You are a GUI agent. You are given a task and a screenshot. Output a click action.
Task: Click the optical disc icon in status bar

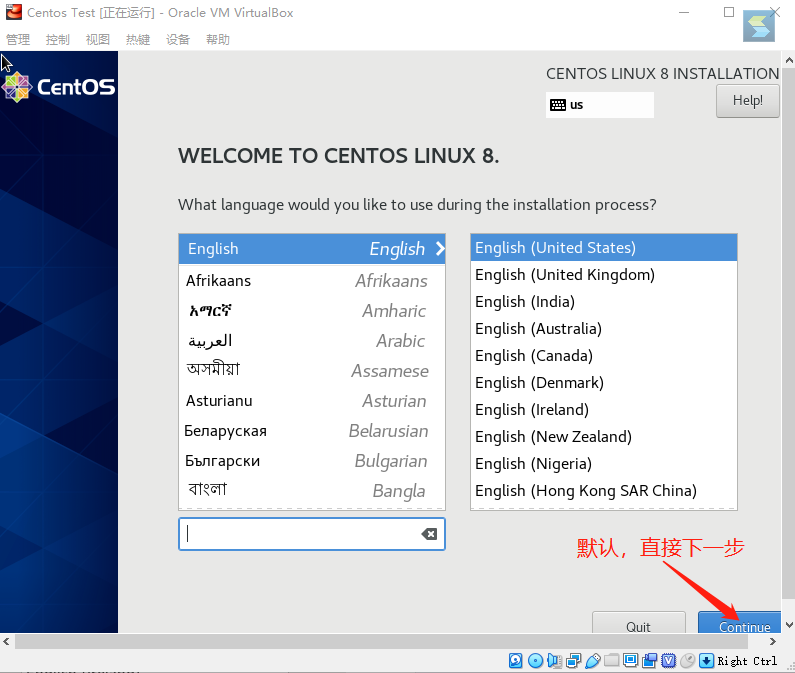[535, 660]
